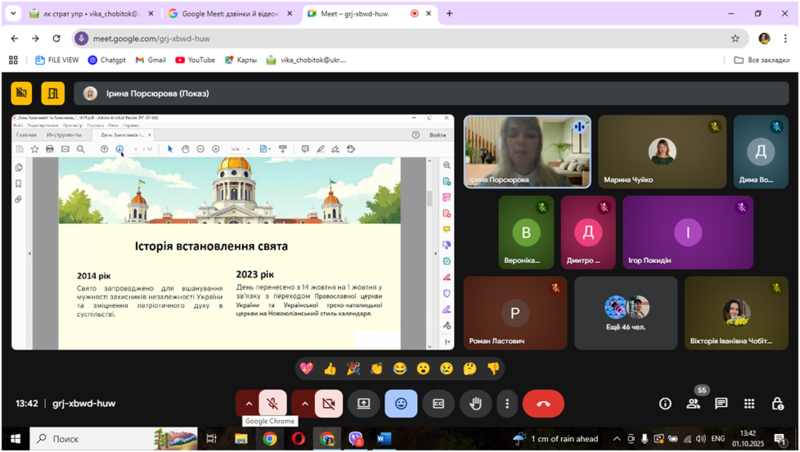Open the Activities grid icon
The image size is (800, 452).
point(749,404)
